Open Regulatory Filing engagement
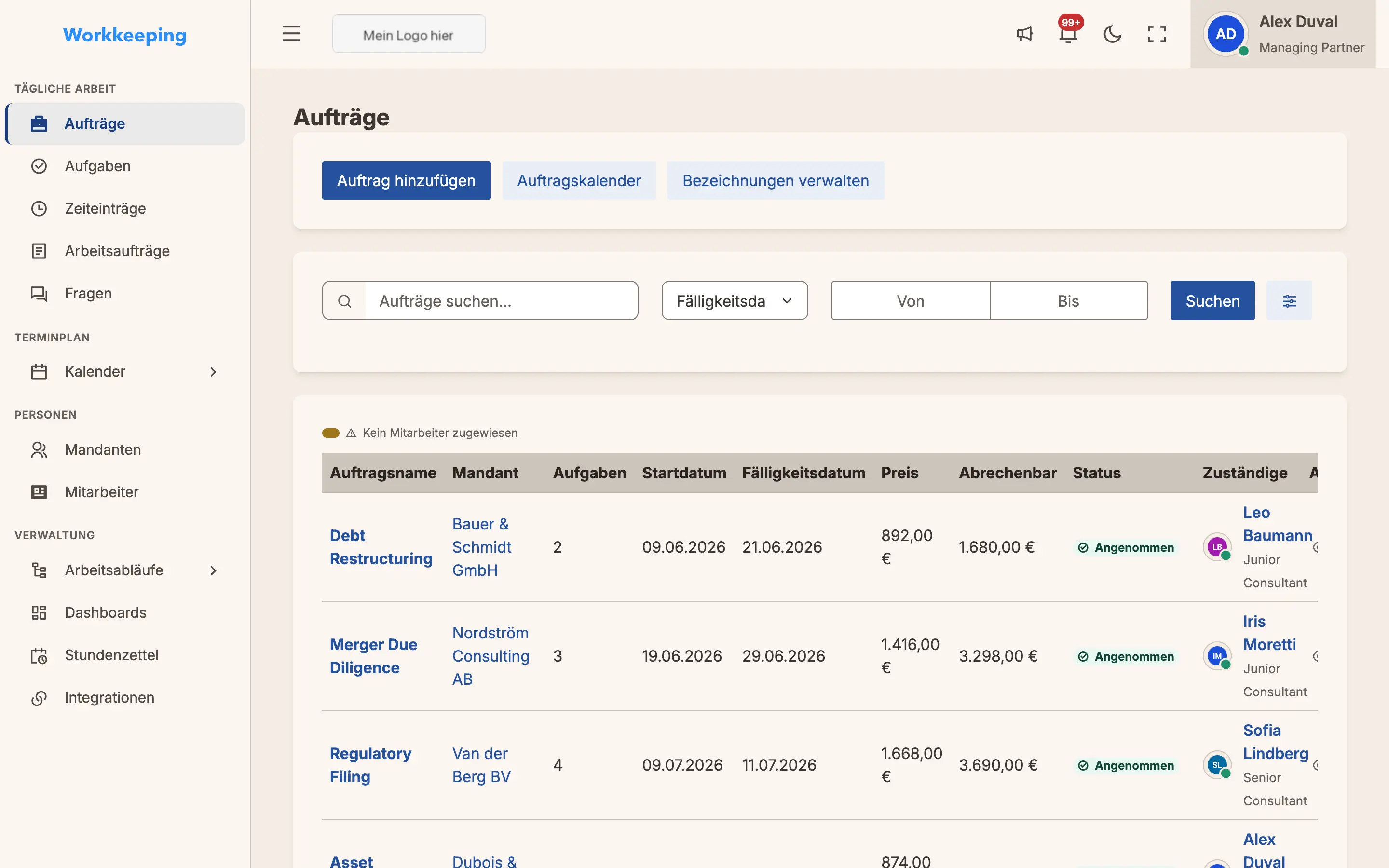 pos(370,765)
